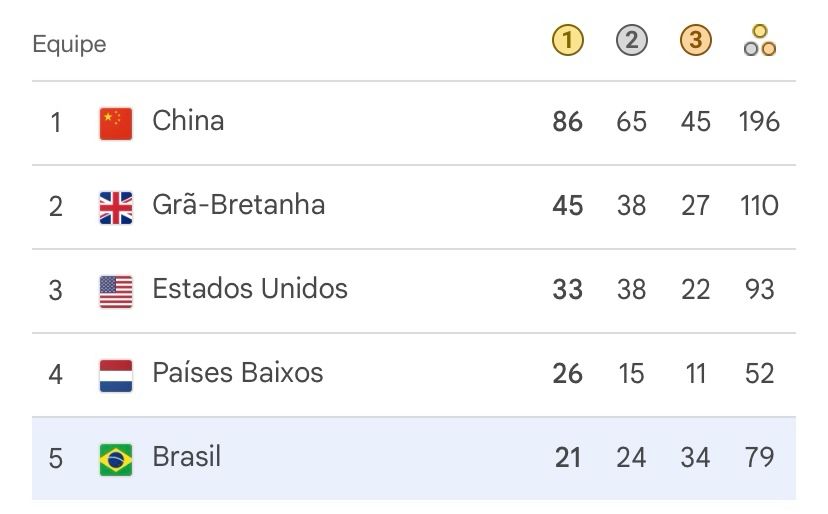Select the Países Baixos team name
Screen dimensions: 828x514
[x=238, y=373]
